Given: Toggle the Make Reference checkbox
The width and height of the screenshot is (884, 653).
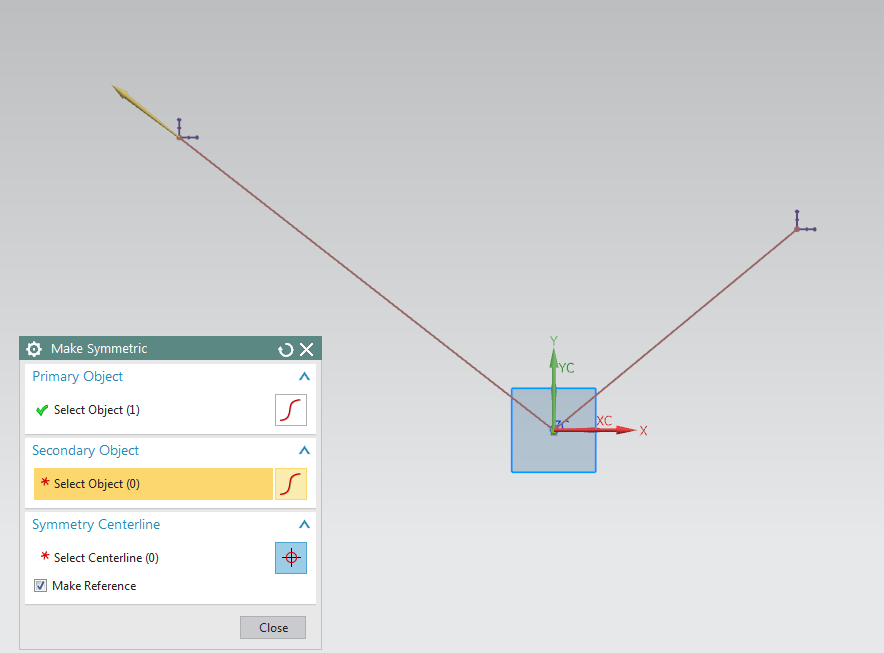Looking at the screenshot, I should pos(41,585).
